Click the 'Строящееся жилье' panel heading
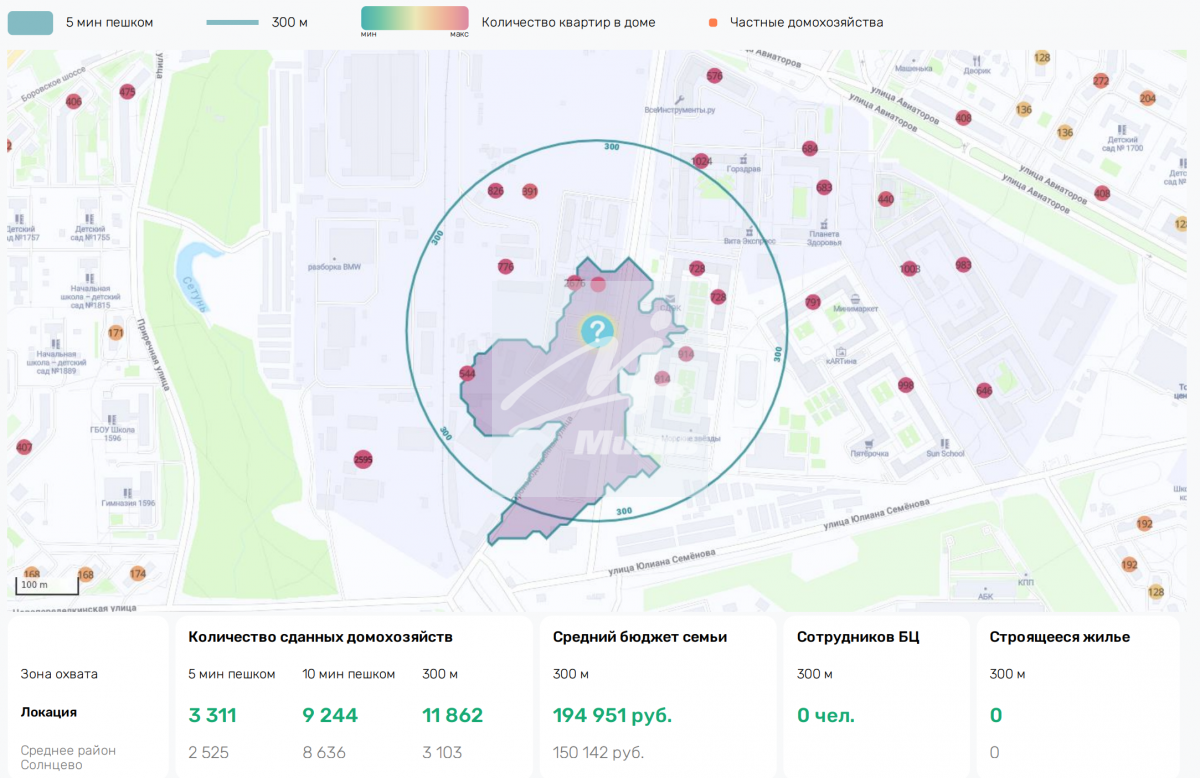This screenshot has height=778, width=1200. point(1059,637)
